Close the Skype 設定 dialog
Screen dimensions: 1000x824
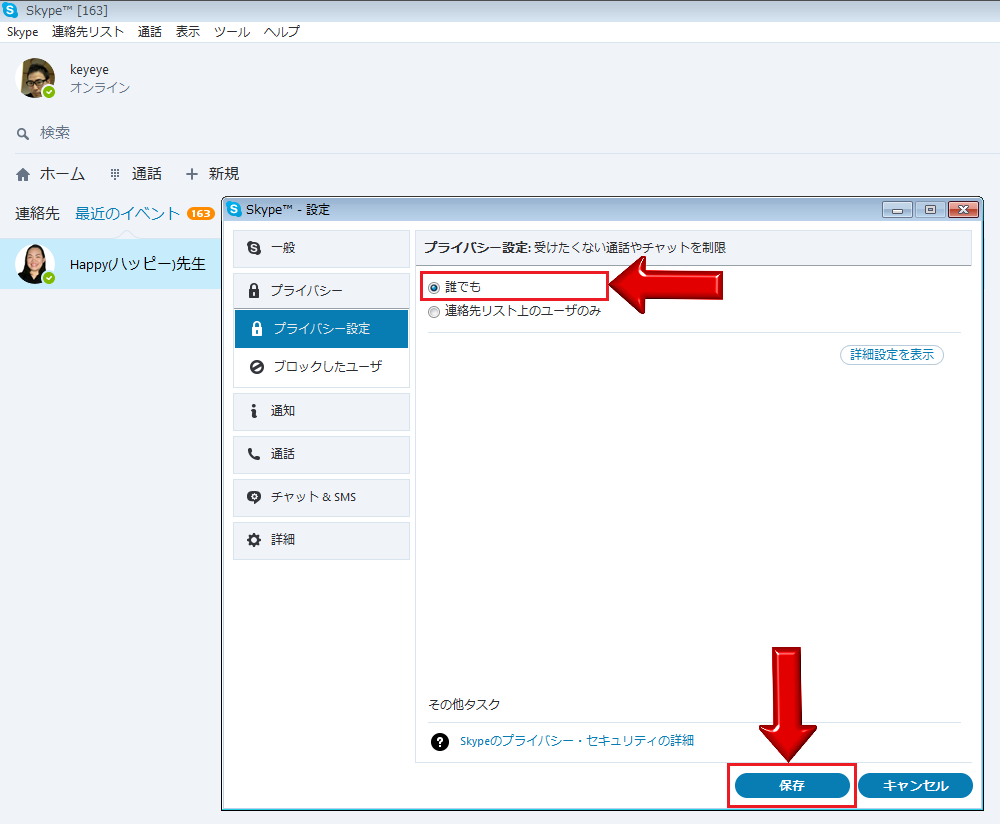(964, 210)
